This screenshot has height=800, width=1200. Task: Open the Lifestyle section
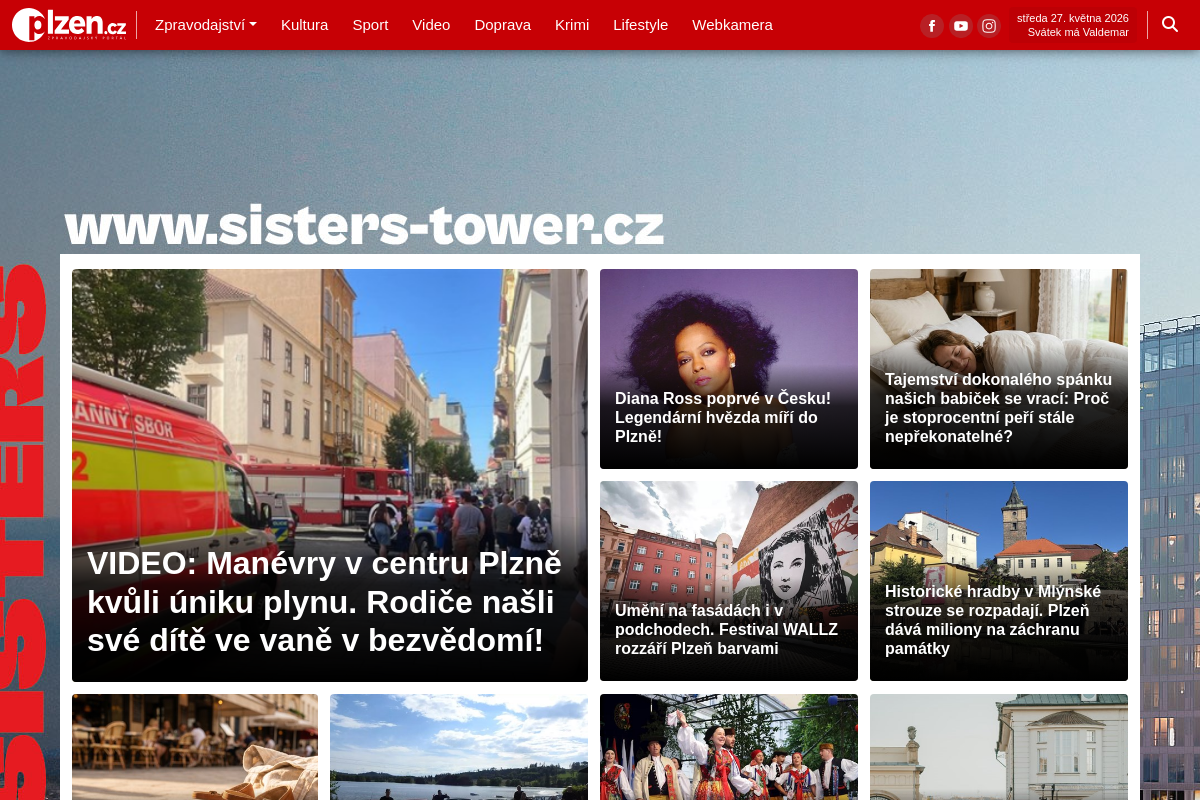coord(640,25)
